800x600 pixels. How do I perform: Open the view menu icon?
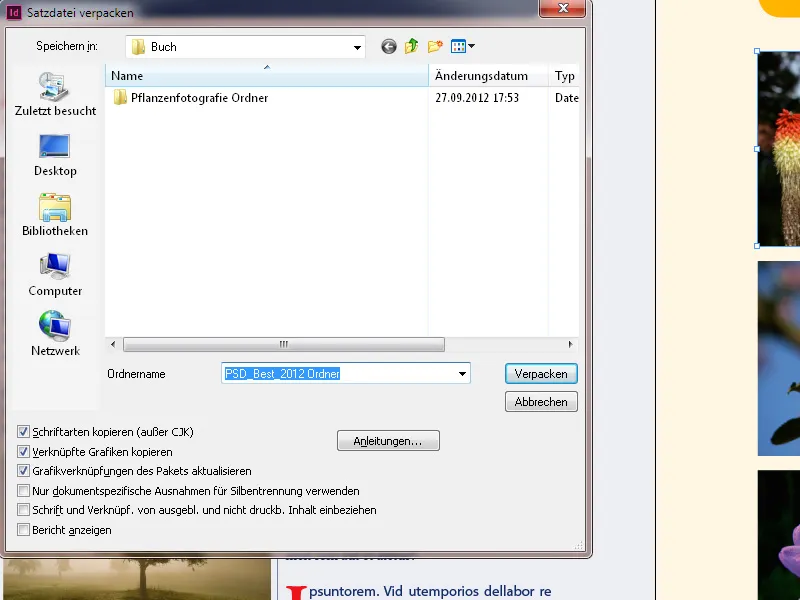[x=463, y=46]
